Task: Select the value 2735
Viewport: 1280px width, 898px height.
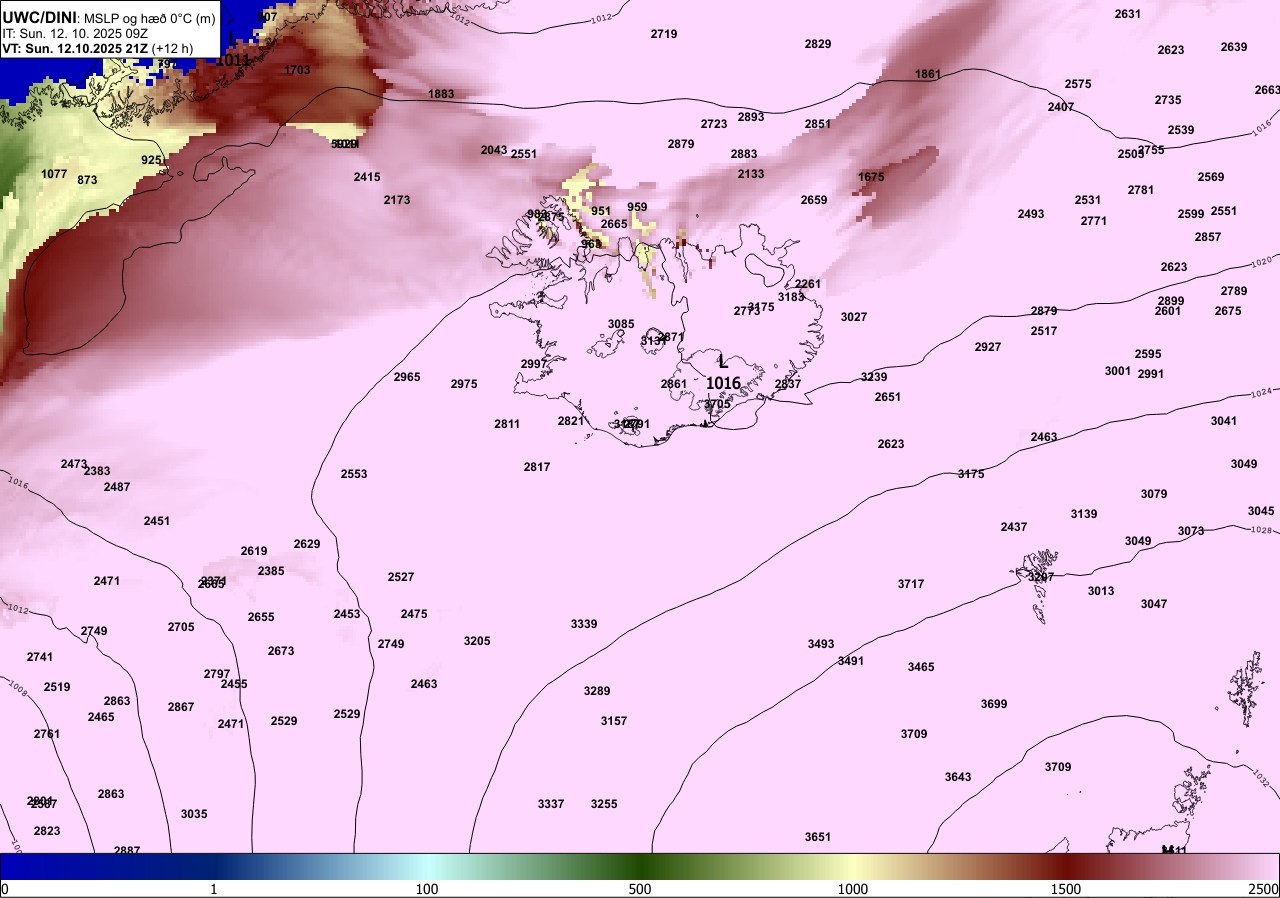Action: pyautogui.click(x=1168, y=100)
